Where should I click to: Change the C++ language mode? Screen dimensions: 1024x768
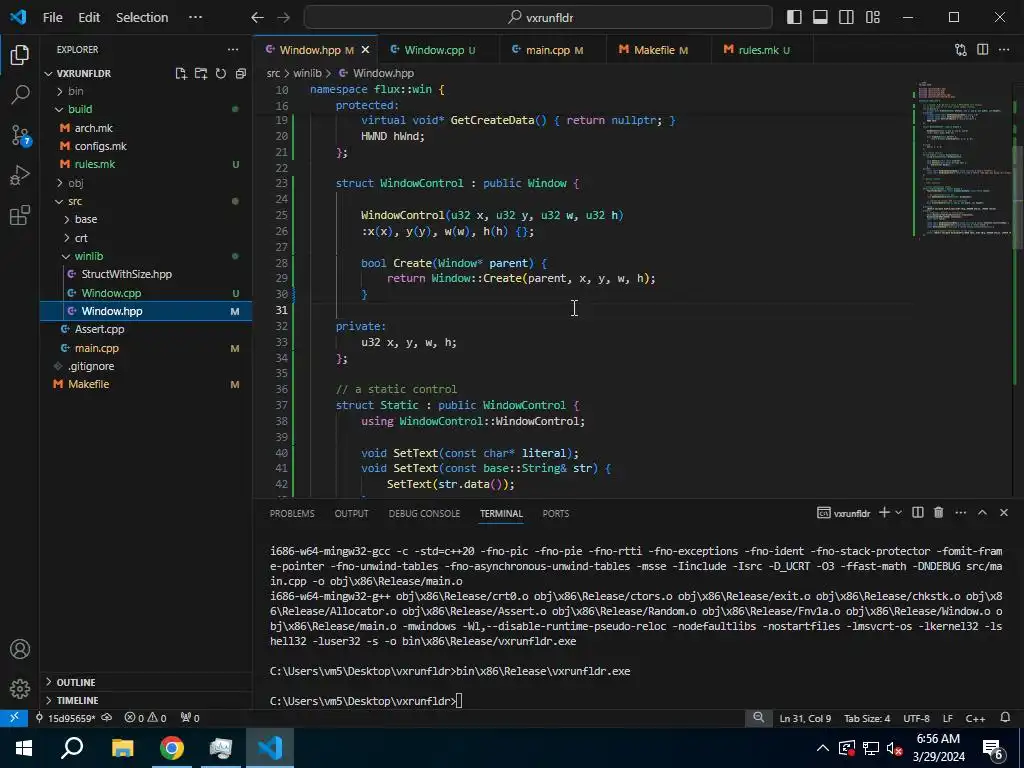975,718
